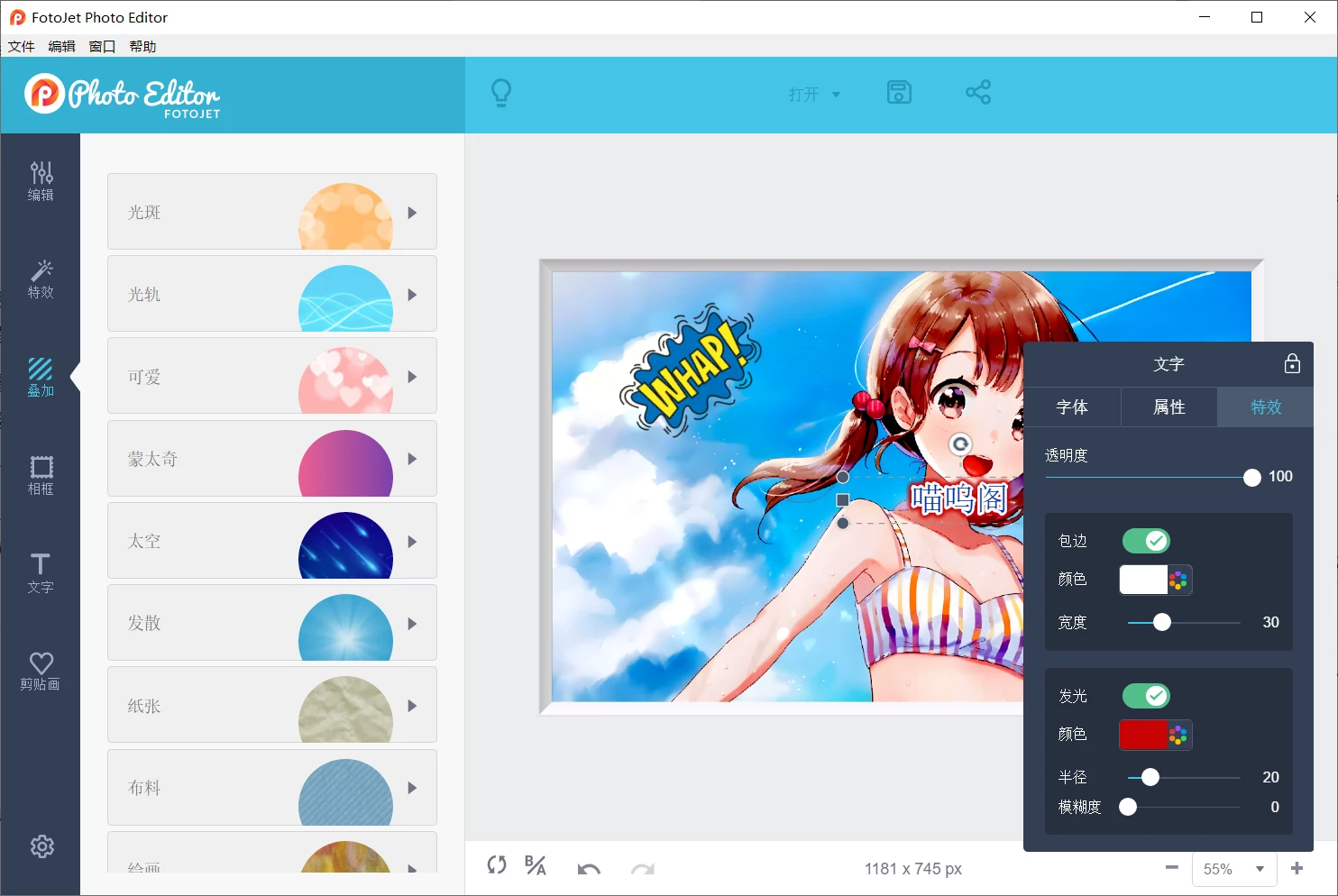Click the white 包边 color swatch

[1143, 580]
